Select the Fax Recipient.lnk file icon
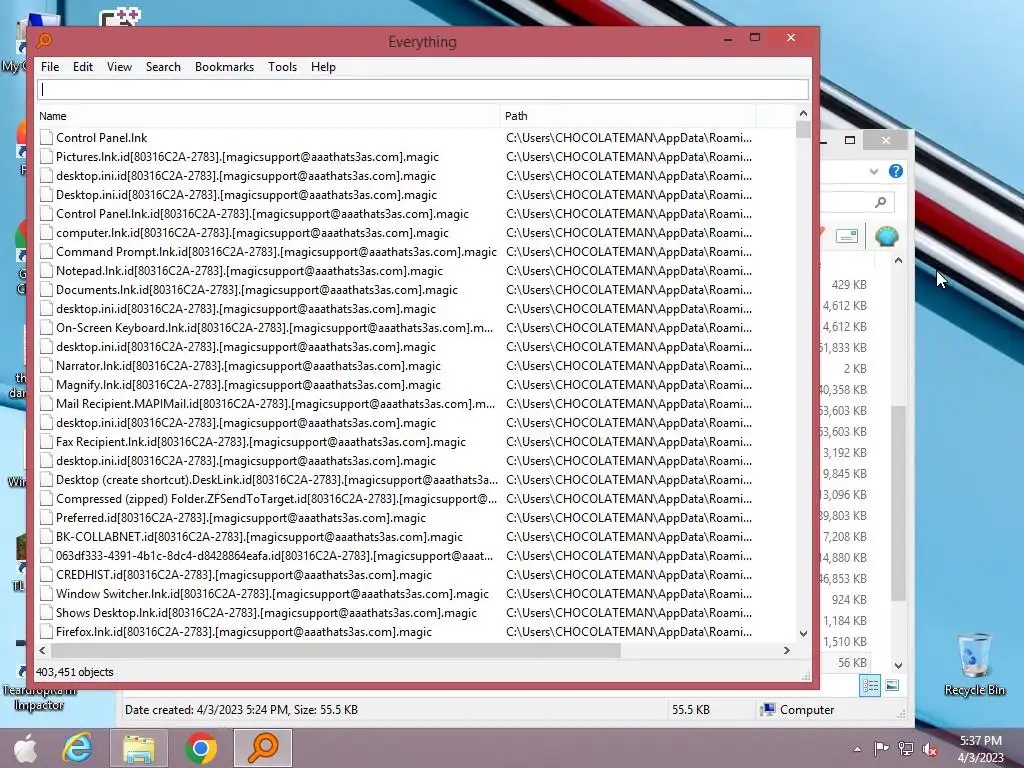This screenshot has width=1024, height=768. [x=46, y=441]
